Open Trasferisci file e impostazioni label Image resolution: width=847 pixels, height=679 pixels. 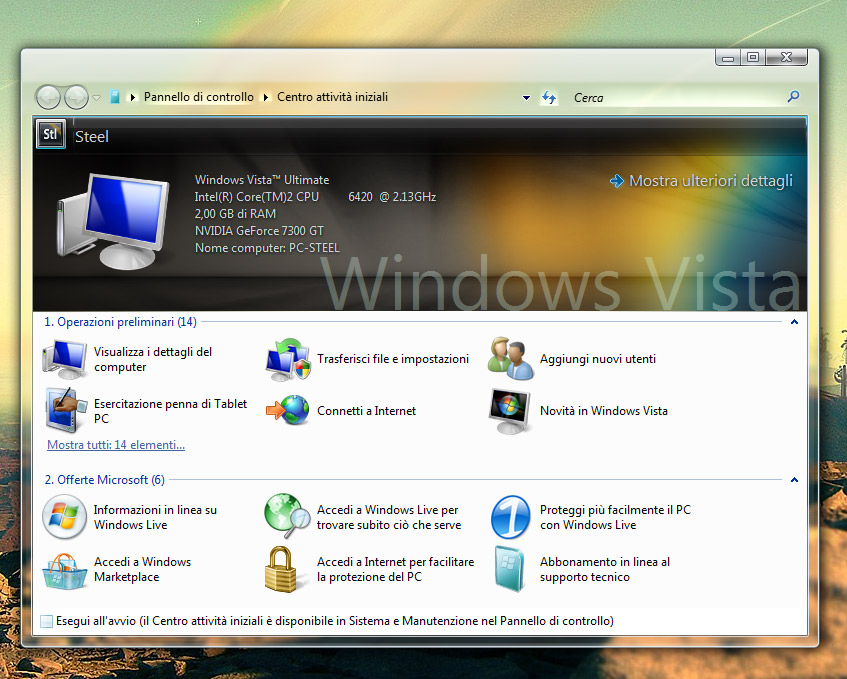[x=393, y=359]
